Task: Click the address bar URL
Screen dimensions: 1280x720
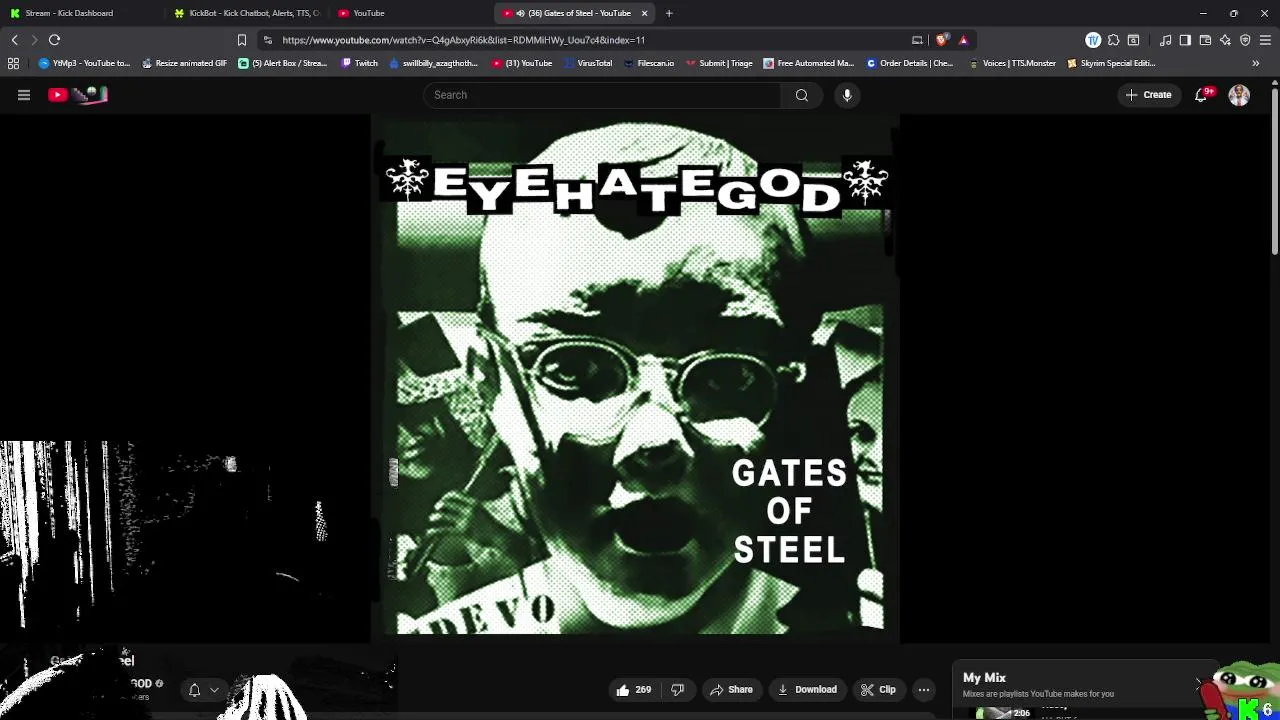Action: coord(463,40)
